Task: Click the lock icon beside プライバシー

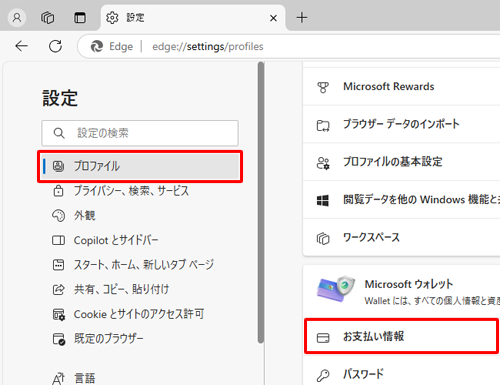Action: 58,191
